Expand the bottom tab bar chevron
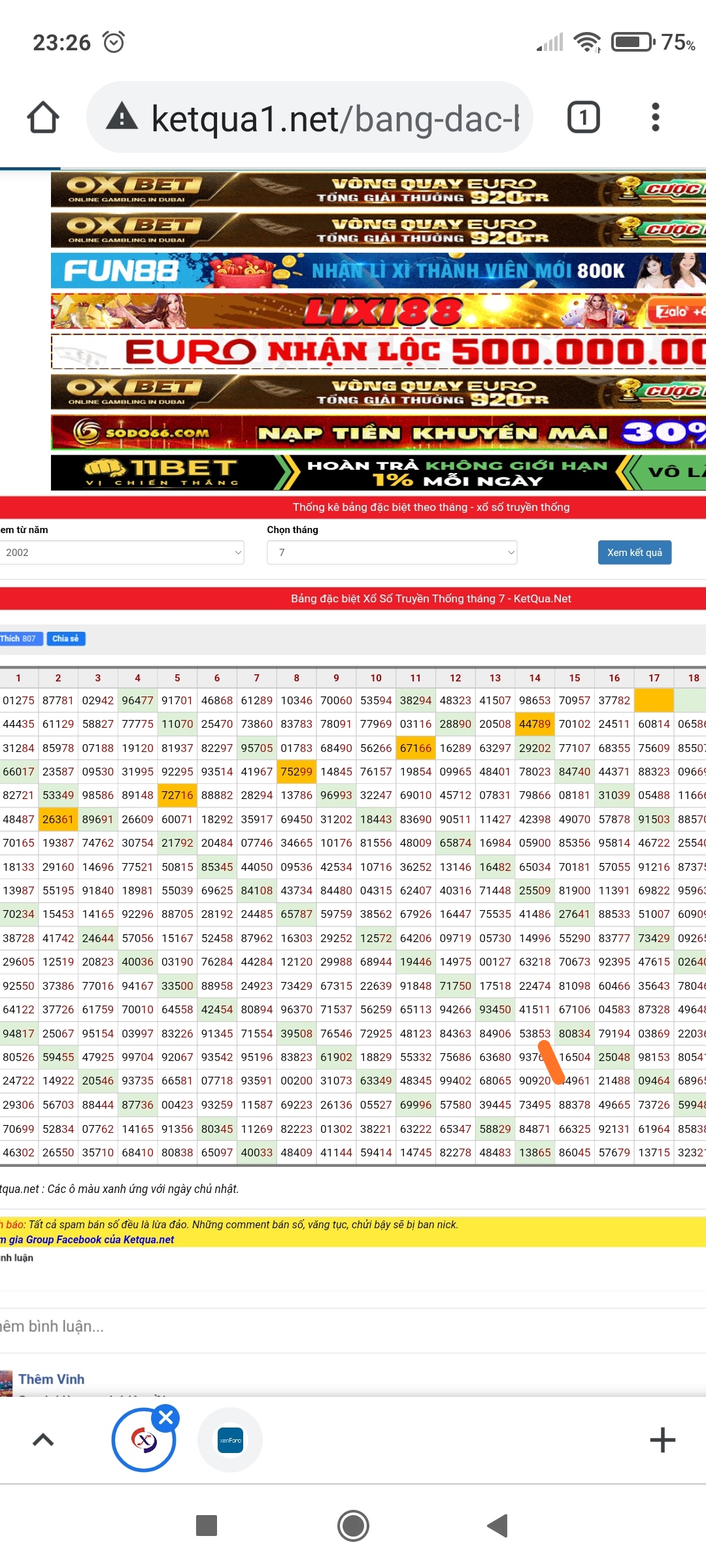The image size is (706, 1568). [x=43, y=1440]
